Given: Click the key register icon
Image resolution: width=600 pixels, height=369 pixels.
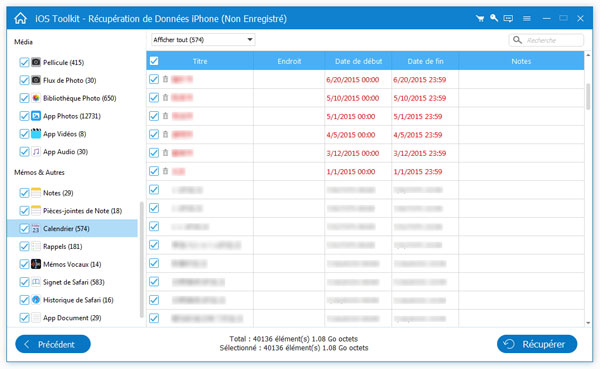Looking at the screenshot, I should 494,18.
